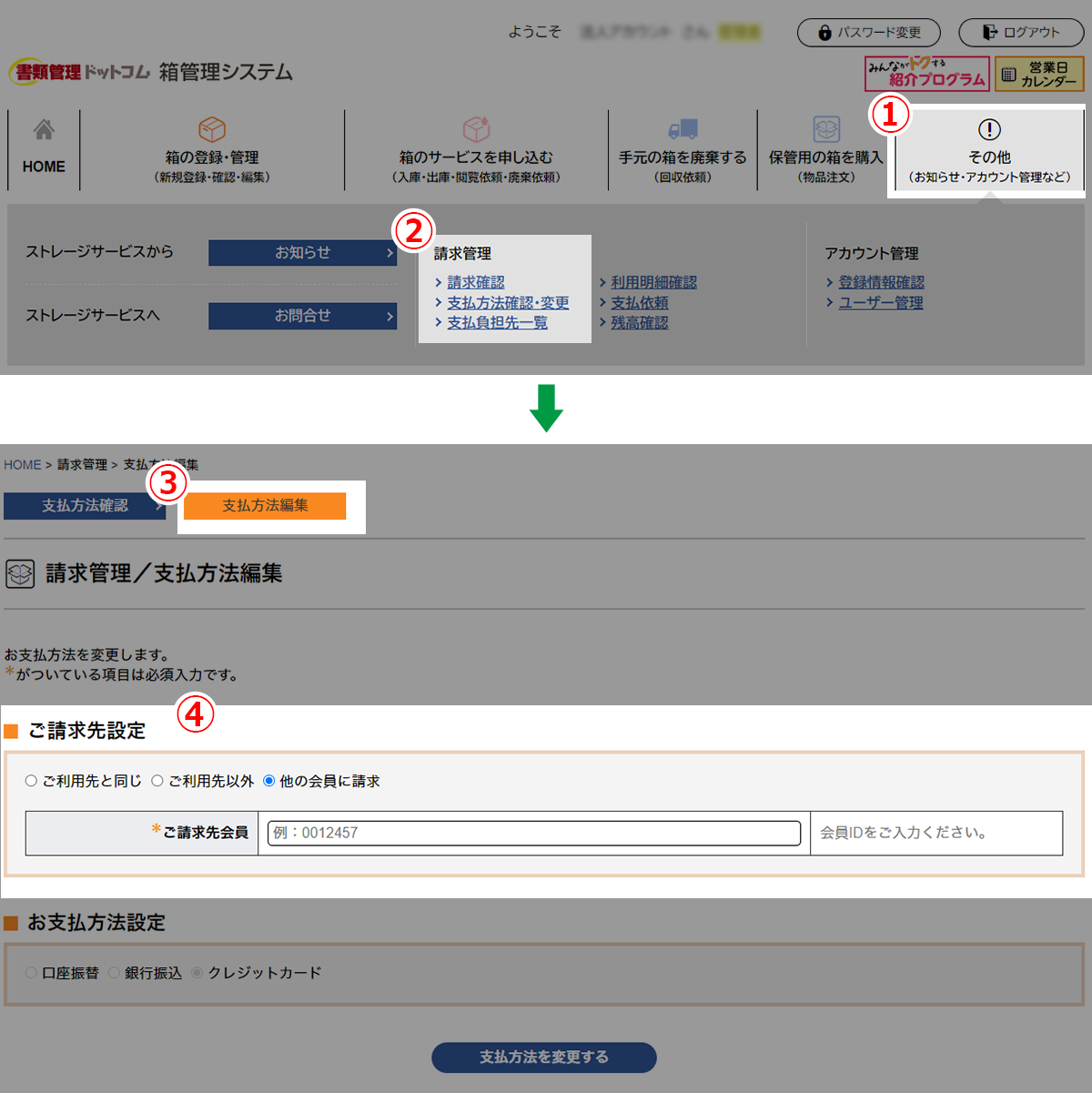This screenshot has width=1092, height=1093.
Task: Click the パスワード変更 button
Action: (x=868, y=33)
